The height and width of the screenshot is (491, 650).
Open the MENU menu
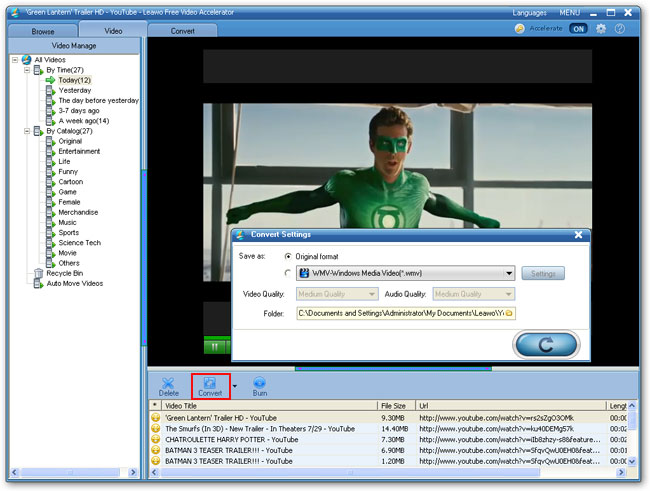pos(570,13)
